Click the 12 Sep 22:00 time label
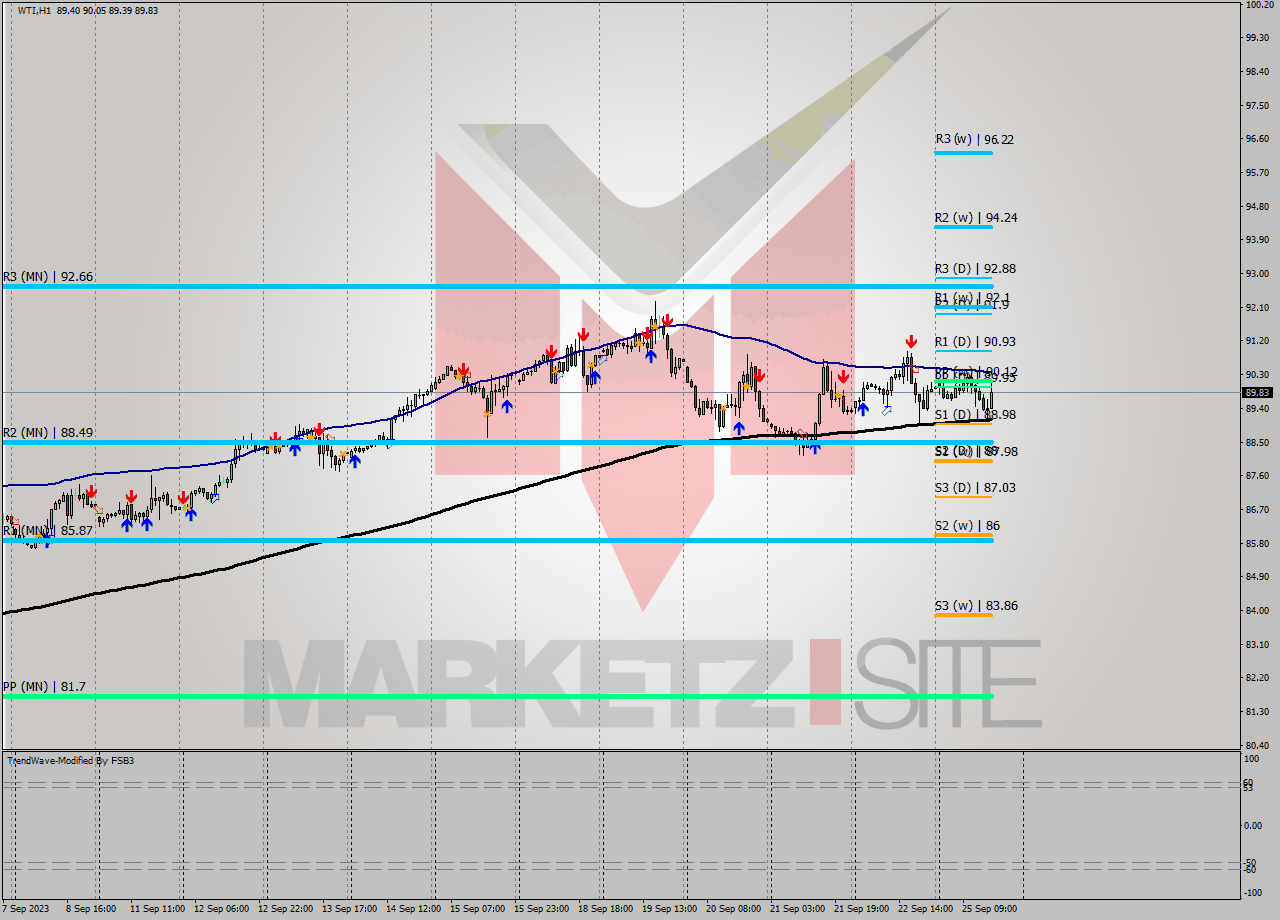 [285, 909]
